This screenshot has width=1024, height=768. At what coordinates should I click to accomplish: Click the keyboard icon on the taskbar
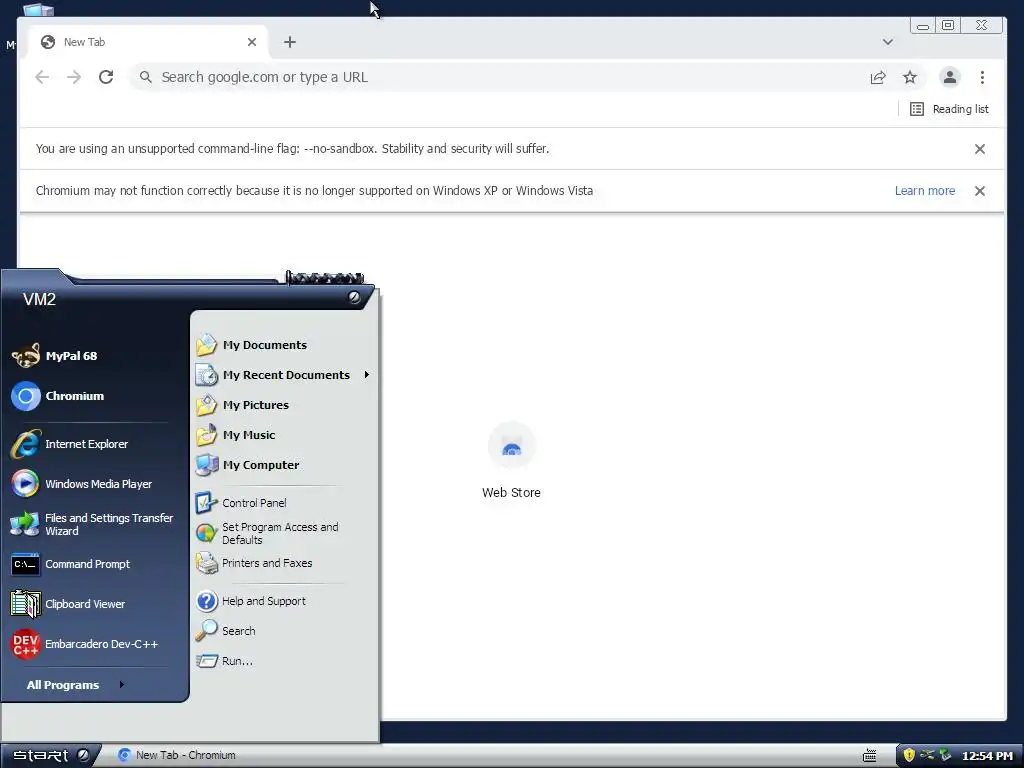point(869,756)
